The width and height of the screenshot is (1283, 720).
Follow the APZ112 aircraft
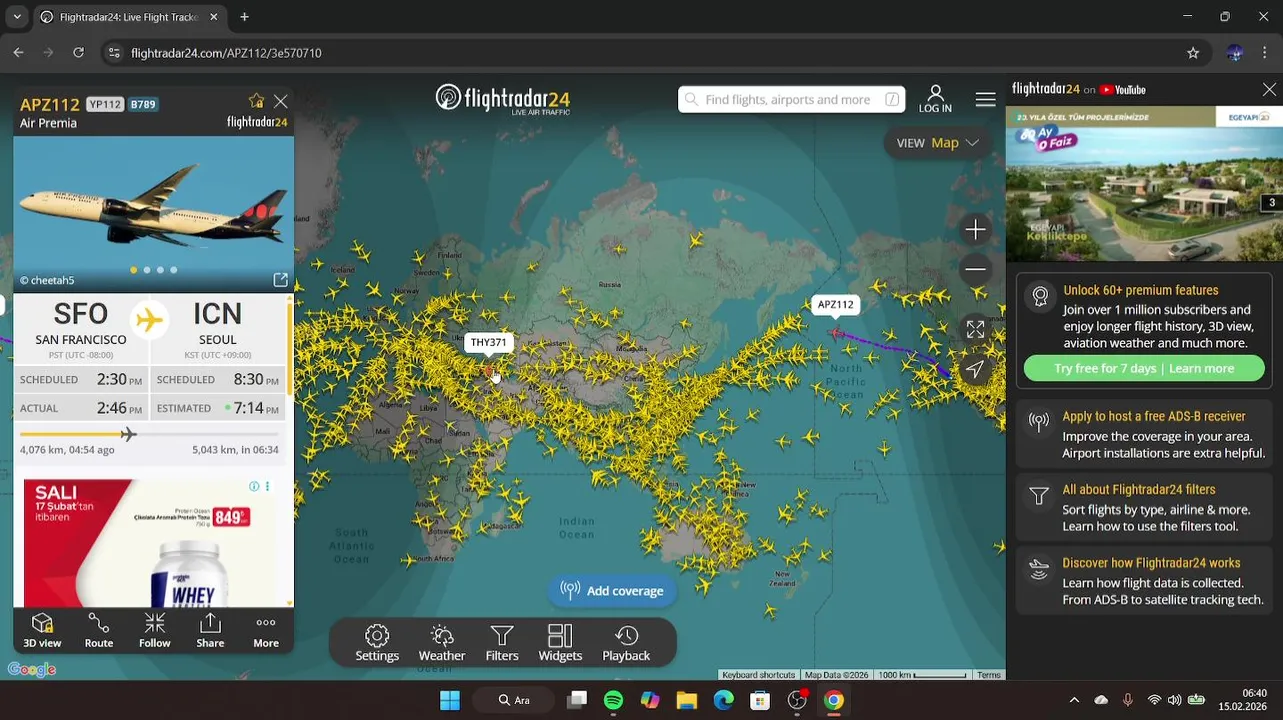click(154, 631)
